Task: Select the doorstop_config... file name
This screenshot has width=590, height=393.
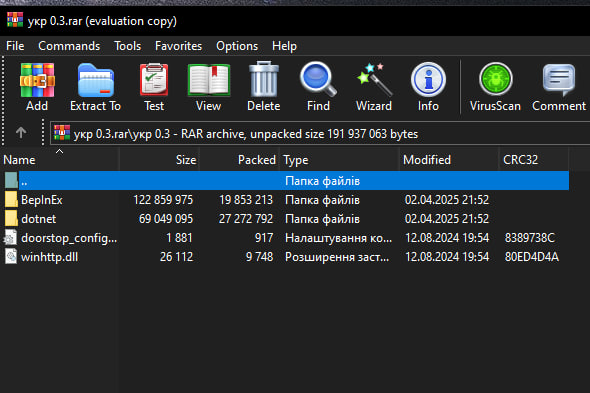Action: pyautogui.click(x=69, y=238)
